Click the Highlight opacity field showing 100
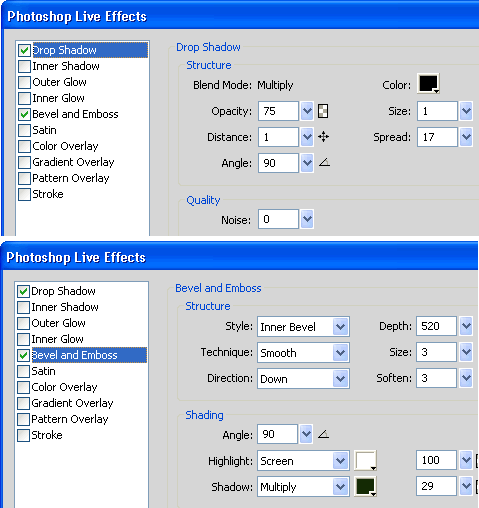The width and height of the screenshot is (479, 508). (x=436, y=460)
